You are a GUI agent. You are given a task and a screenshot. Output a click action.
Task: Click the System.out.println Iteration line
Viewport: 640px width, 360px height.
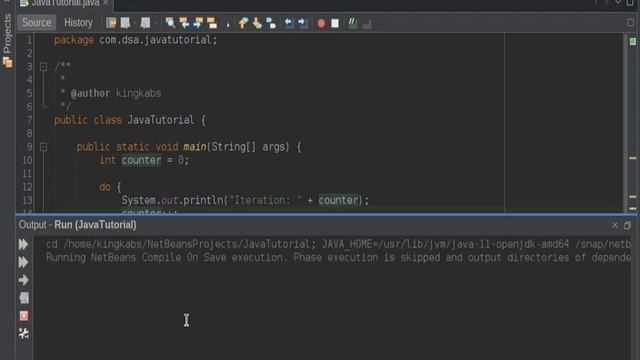click(x=245, y=200)
